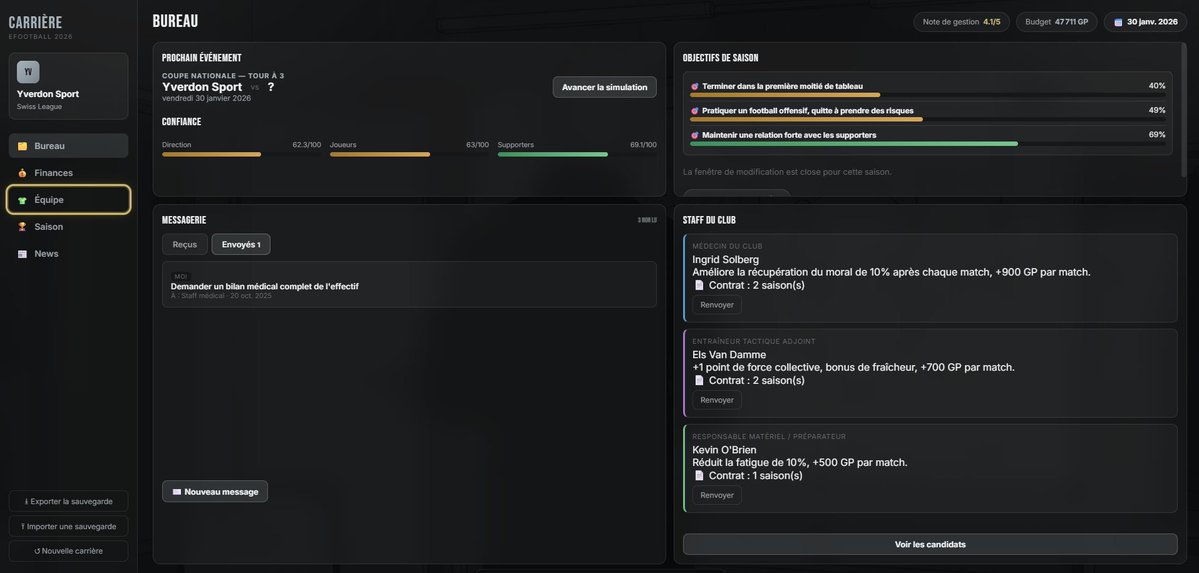
Task: Click "Maintenir une relation forte avec les supporters"
Action: (x=789, y=135)
